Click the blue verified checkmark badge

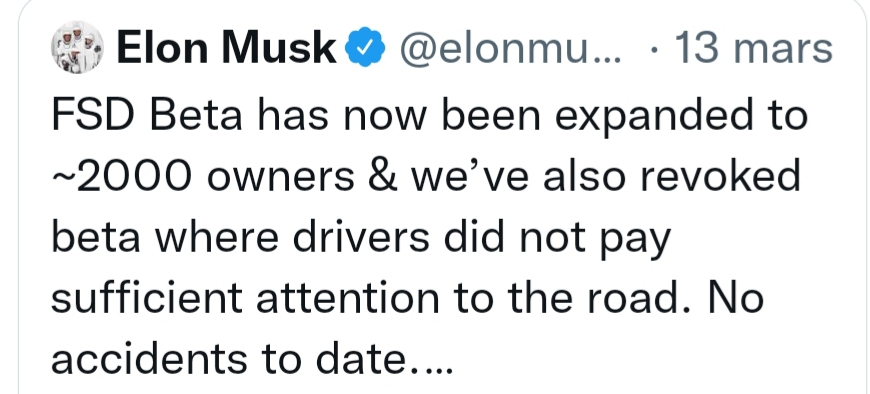pyautogui.click(x=365, y=48)
